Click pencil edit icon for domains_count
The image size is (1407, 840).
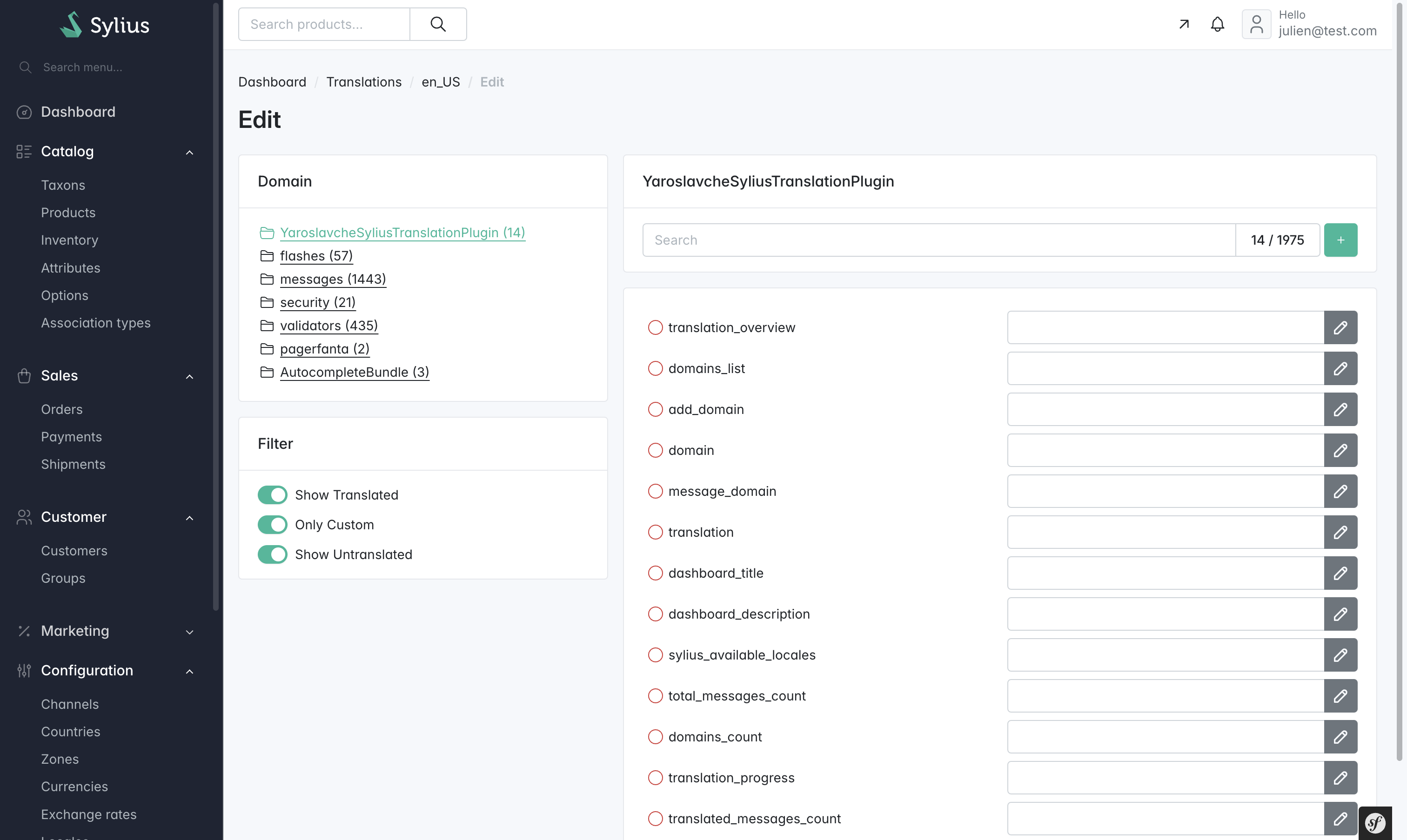[x=1340, y=737]
